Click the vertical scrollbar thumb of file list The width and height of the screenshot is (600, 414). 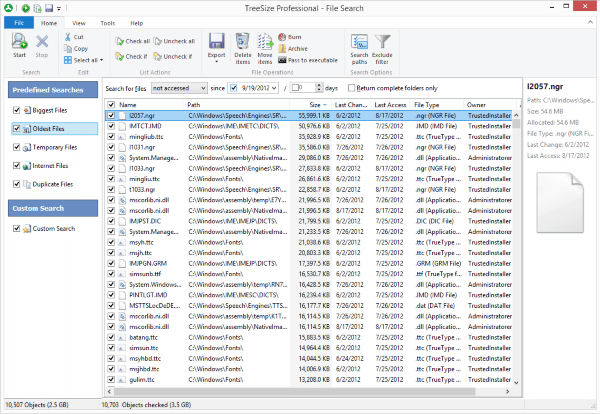pos(517,124)
